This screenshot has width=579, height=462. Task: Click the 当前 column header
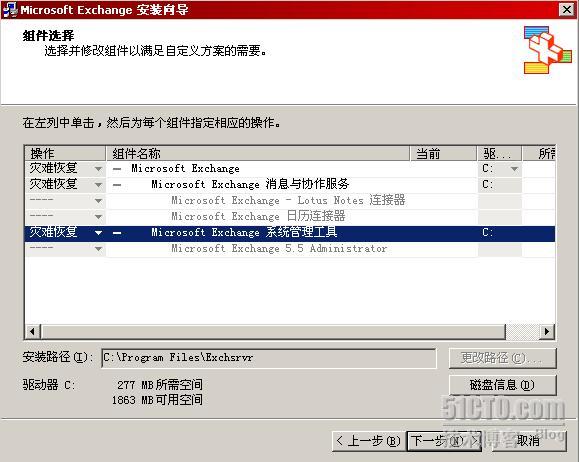coord(443,153)
